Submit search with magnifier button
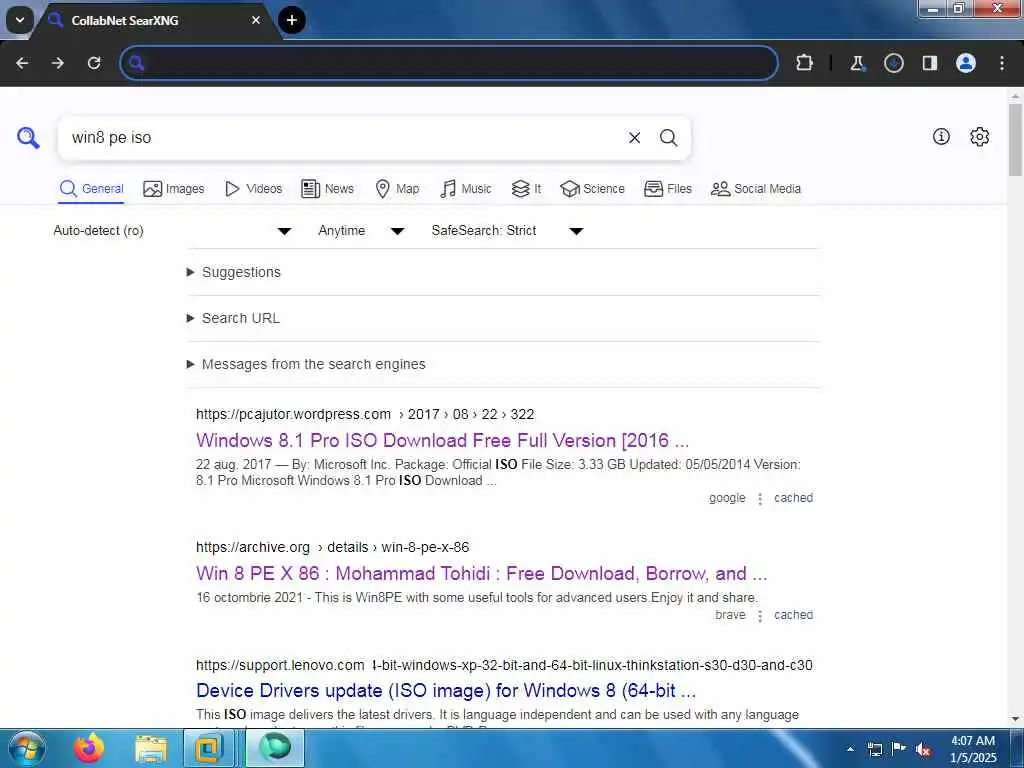1024x768 pixels. 668,138
